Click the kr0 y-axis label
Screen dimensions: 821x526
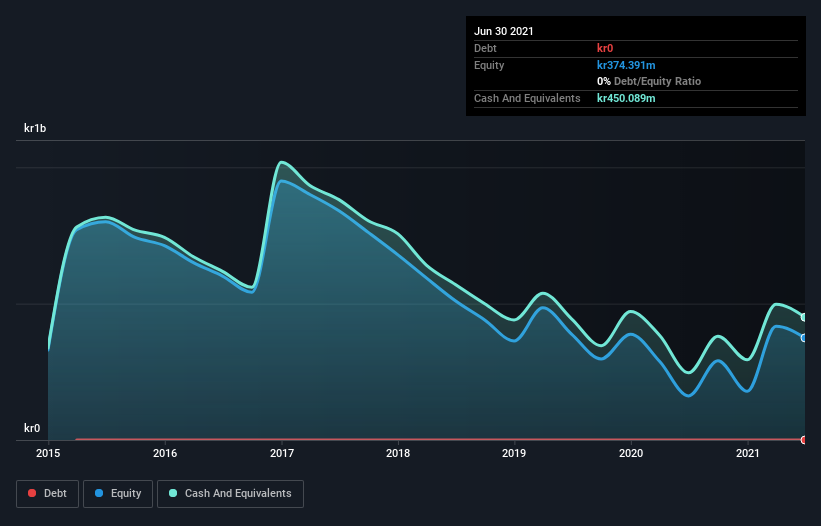[x=32, y=428]
